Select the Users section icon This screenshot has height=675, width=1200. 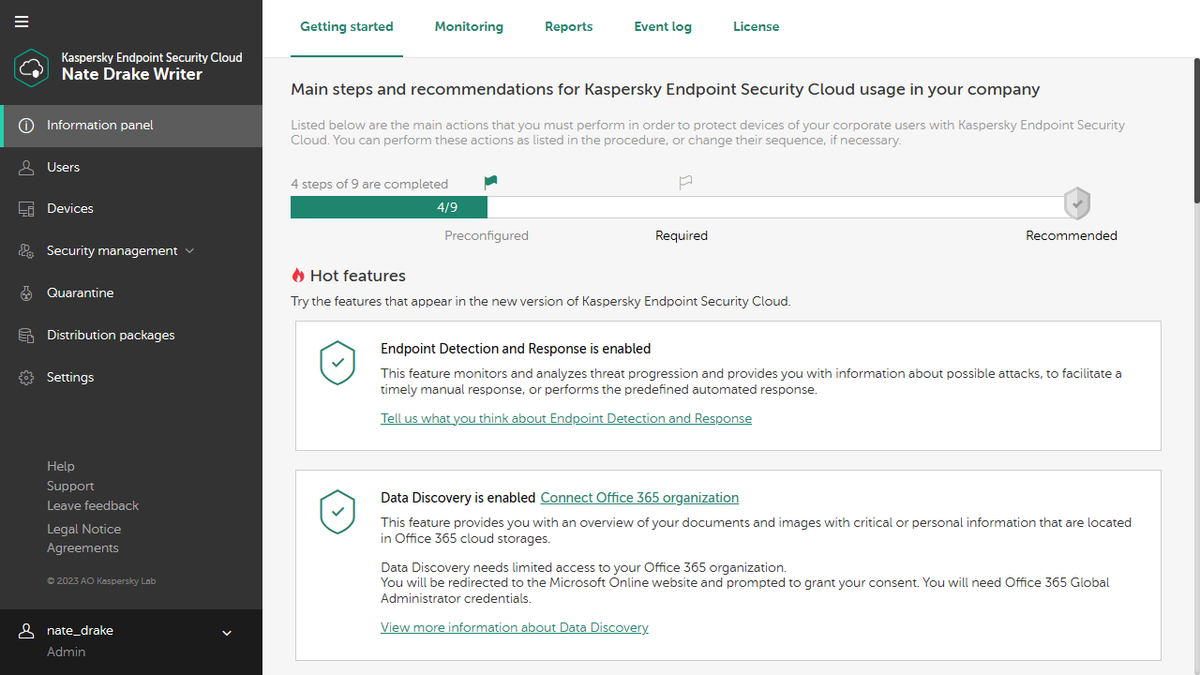pos(27,167)
